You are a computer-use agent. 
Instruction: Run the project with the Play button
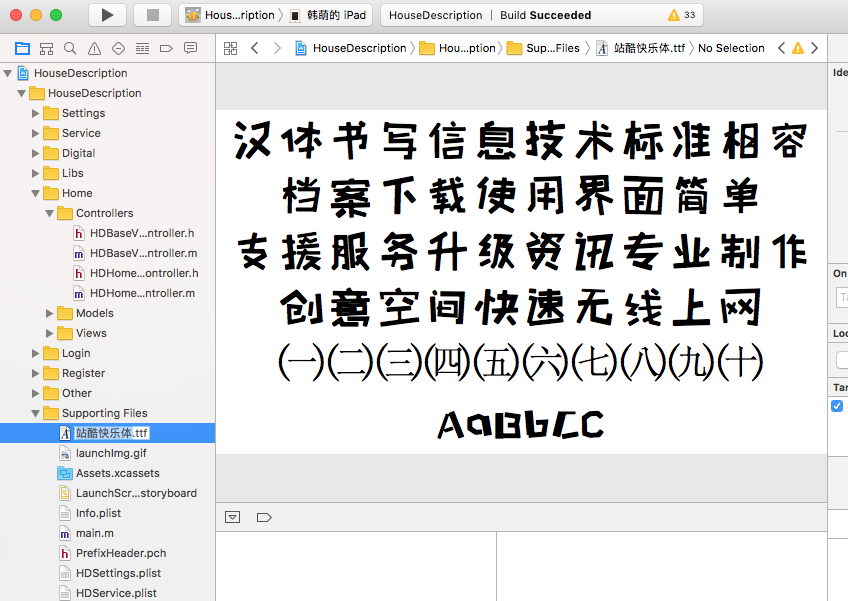(x=107, y=15)
